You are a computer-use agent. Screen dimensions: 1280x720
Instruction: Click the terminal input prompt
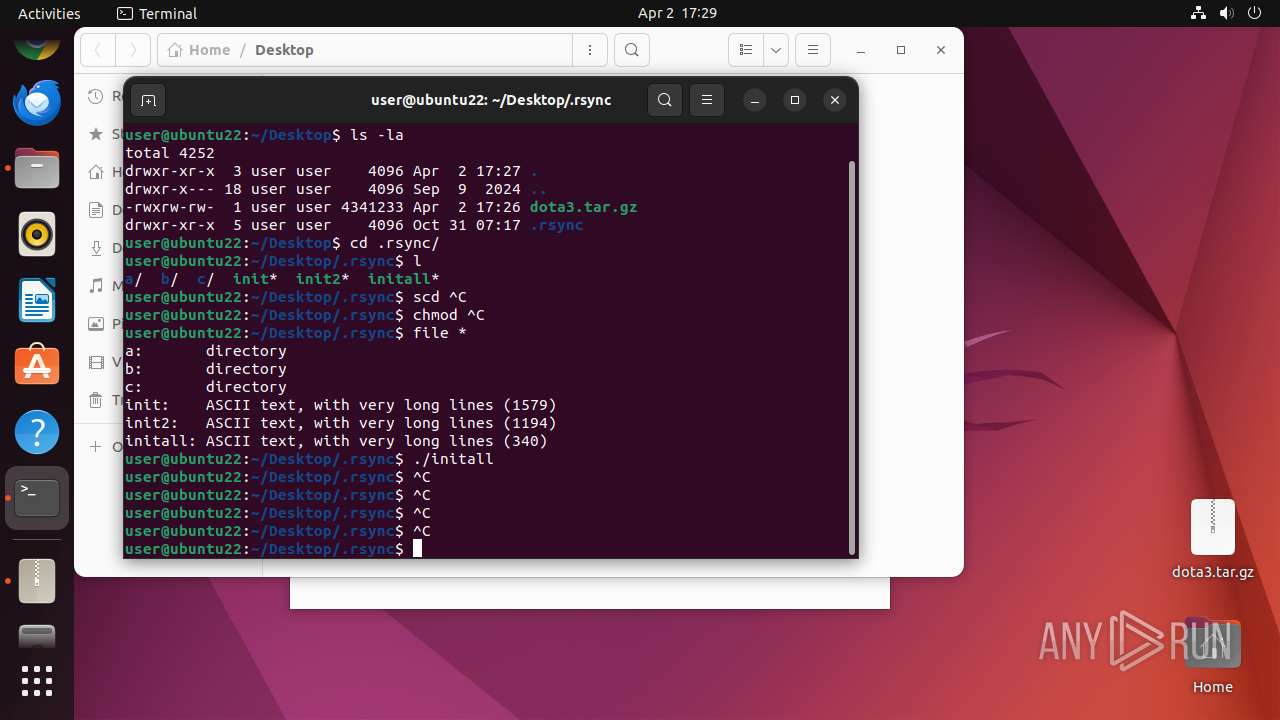point(417,549)
